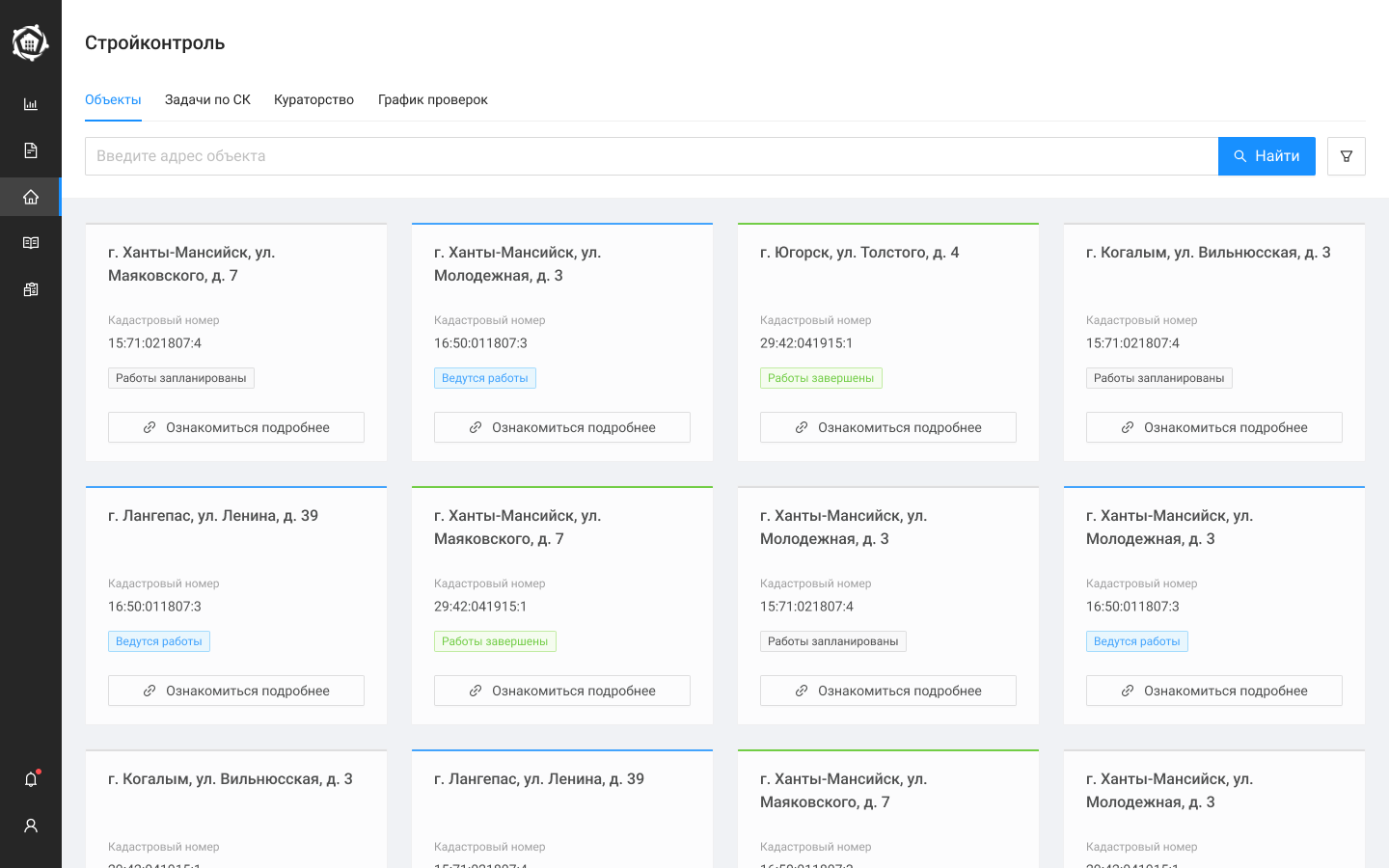1389x868 pixels.
Task: Open the buildings sidebar icon
Action: [31, 289]
